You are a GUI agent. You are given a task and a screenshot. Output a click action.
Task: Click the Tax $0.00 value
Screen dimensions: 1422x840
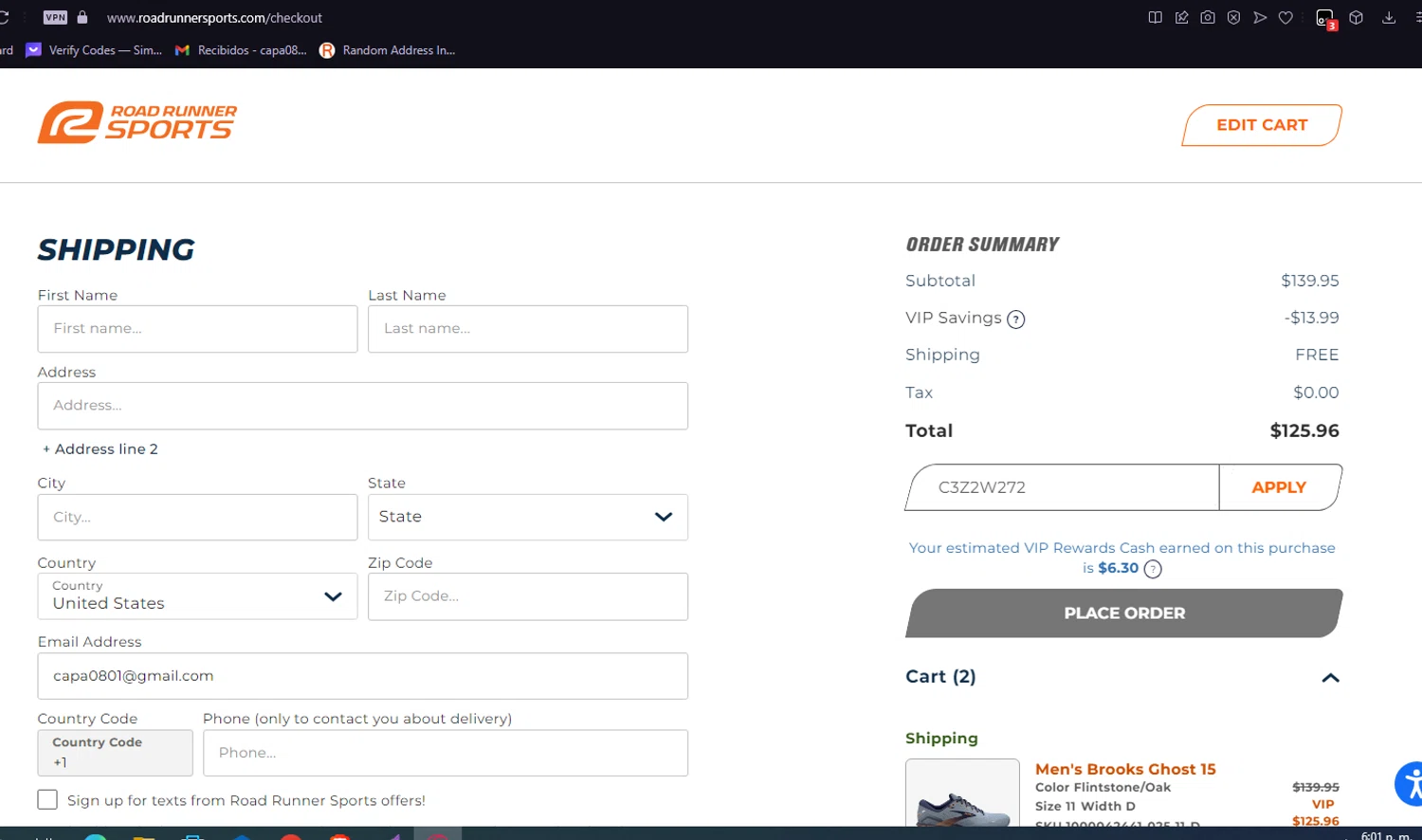1316,393
